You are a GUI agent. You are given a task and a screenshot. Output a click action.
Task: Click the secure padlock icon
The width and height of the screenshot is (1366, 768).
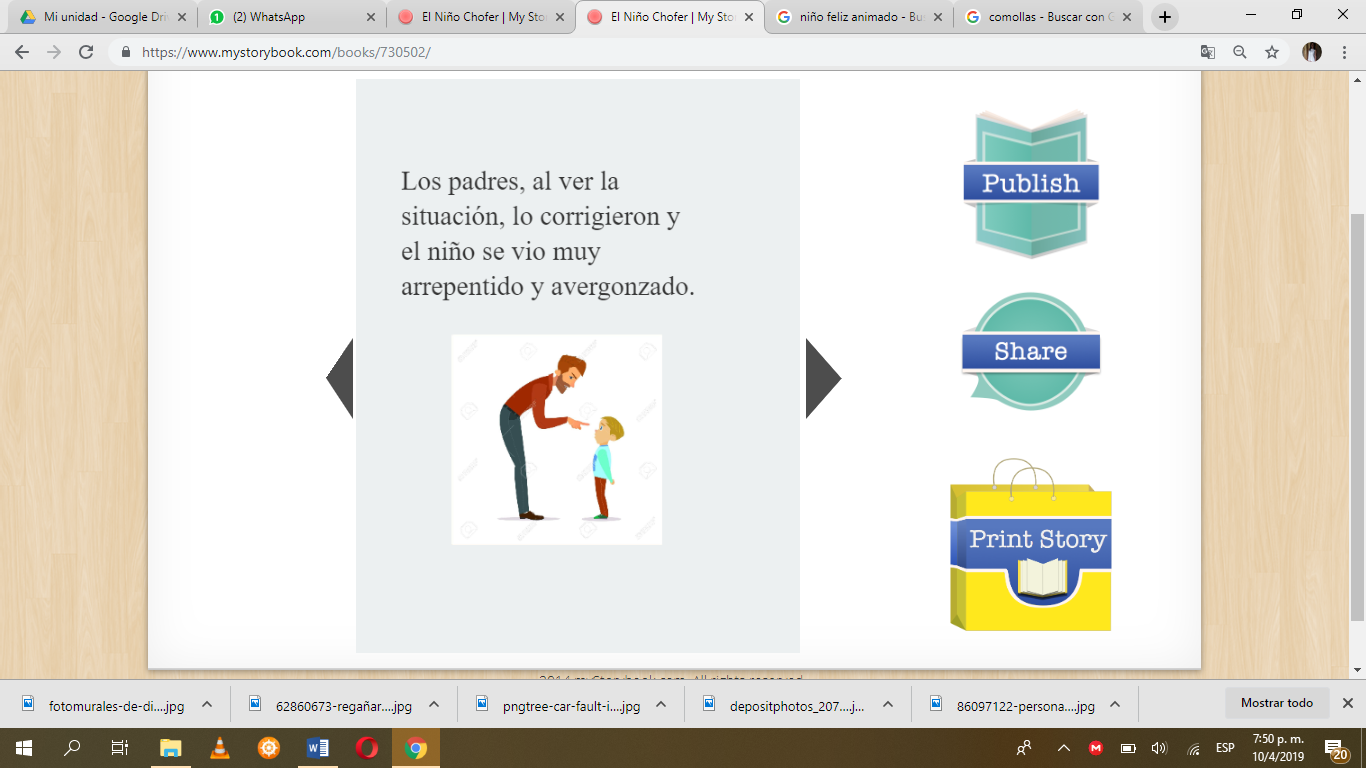(x=127, y=52)
